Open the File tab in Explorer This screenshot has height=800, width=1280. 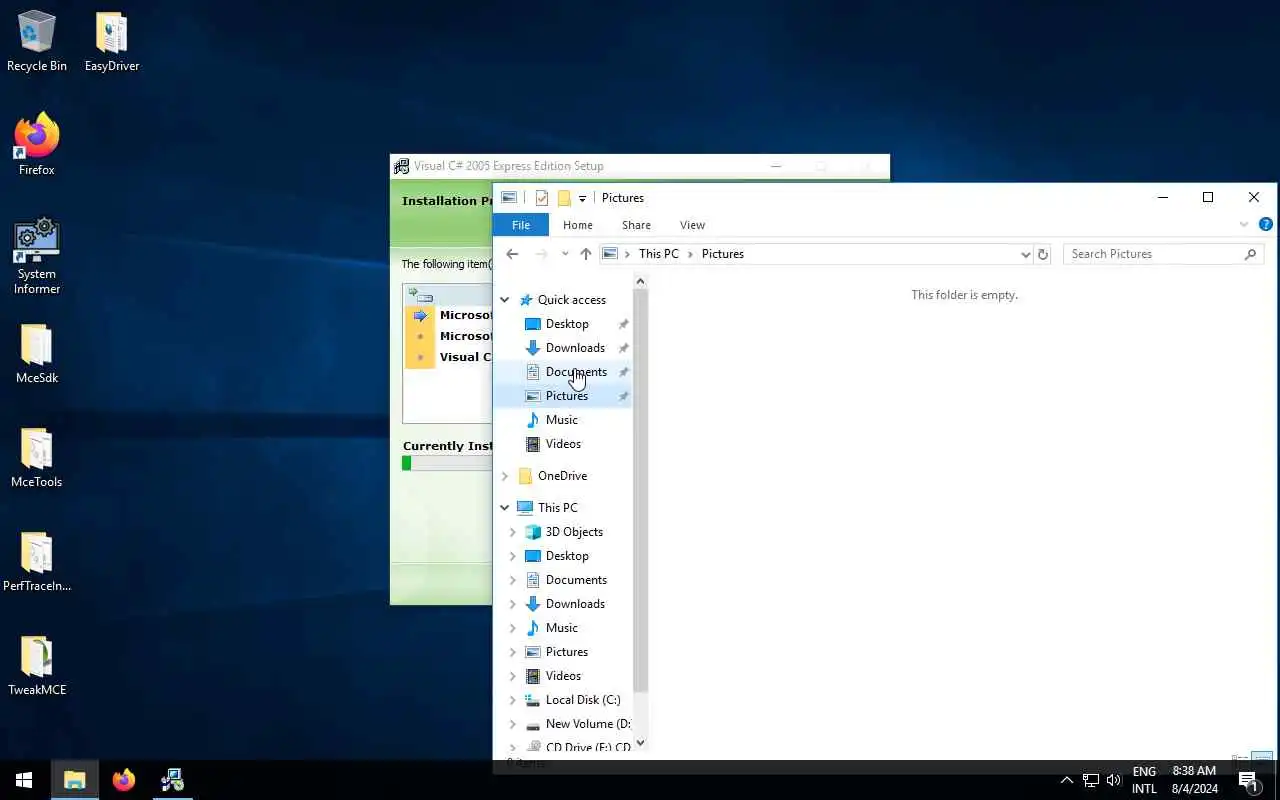point(521,225)
